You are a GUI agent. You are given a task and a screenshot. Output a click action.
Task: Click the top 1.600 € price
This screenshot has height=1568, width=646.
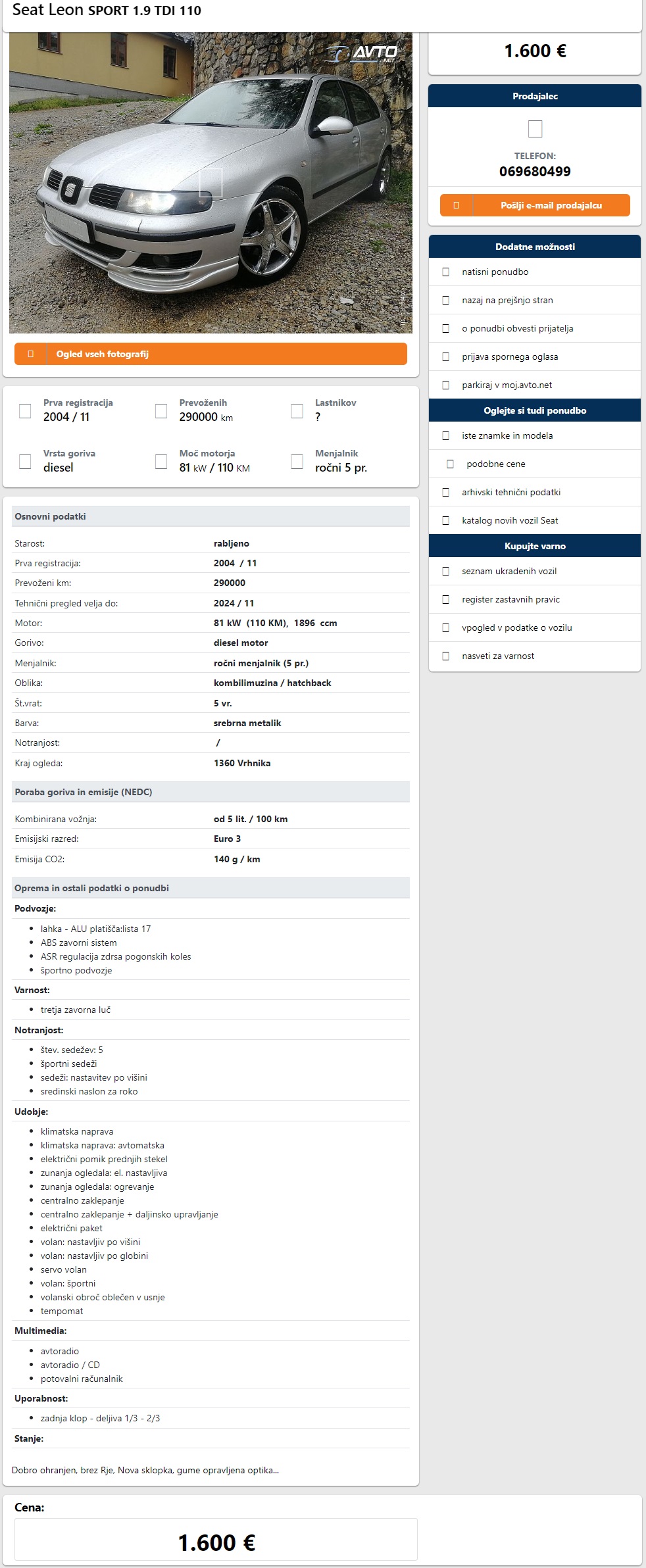[535, 51]
